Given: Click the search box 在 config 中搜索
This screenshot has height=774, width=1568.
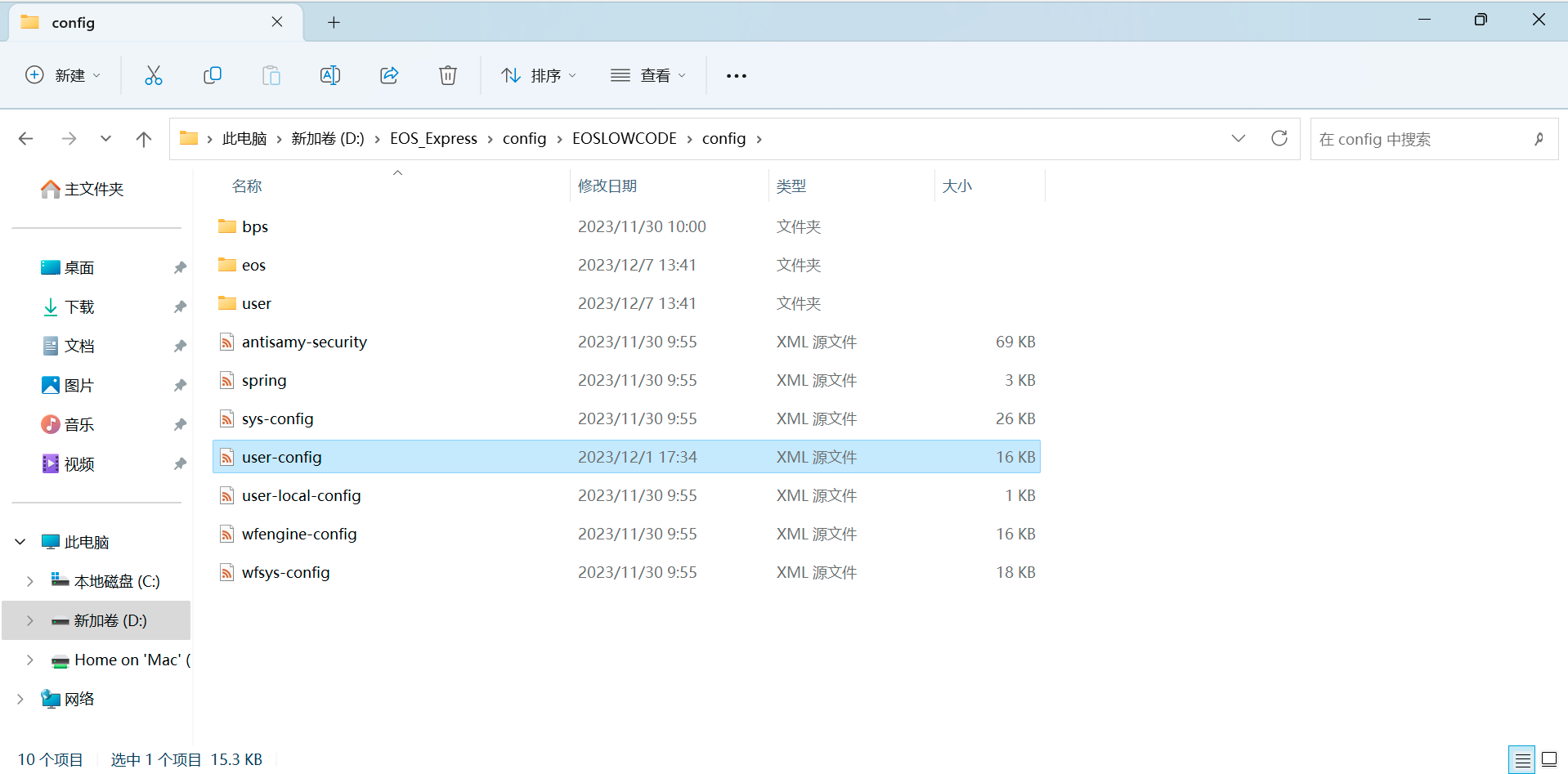Looking at the screenshot, I should pyautogui.click(x=1422, y=139).
